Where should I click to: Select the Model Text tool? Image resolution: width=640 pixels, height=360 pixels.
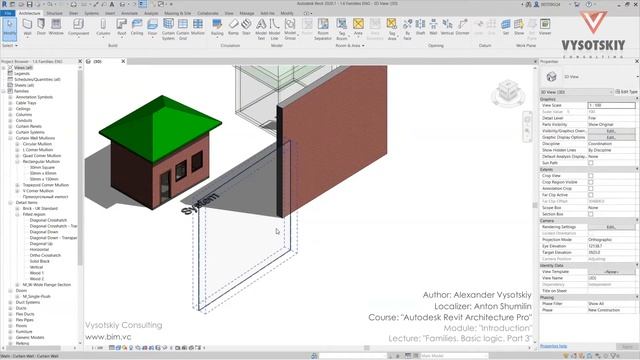pos(261,29)
